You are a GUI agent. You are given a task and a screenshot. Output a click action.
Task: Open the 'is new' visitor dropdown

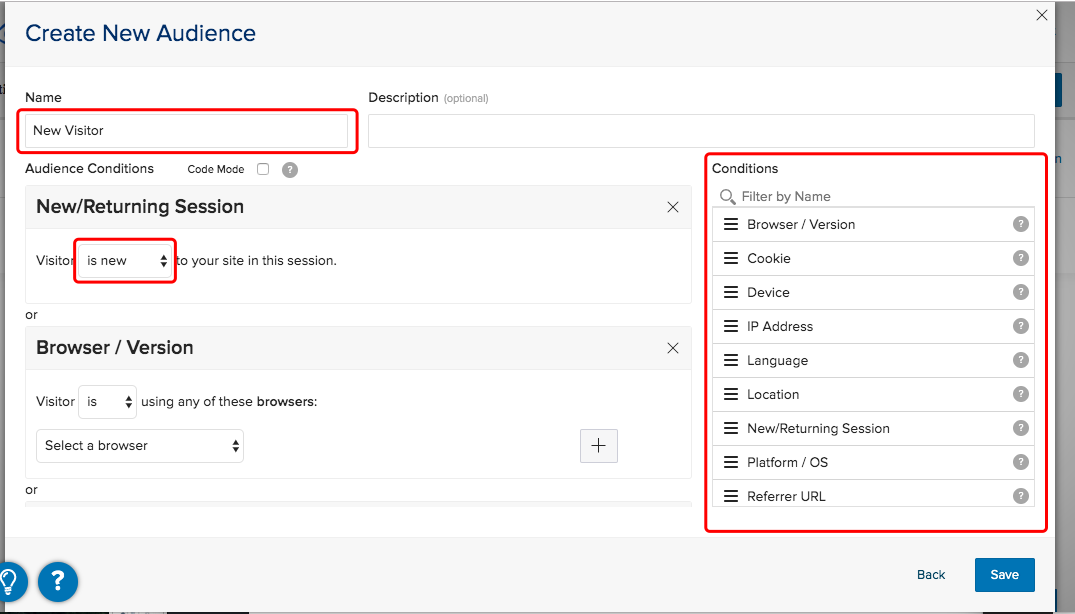pyautogui.click(x=125, y=260)
